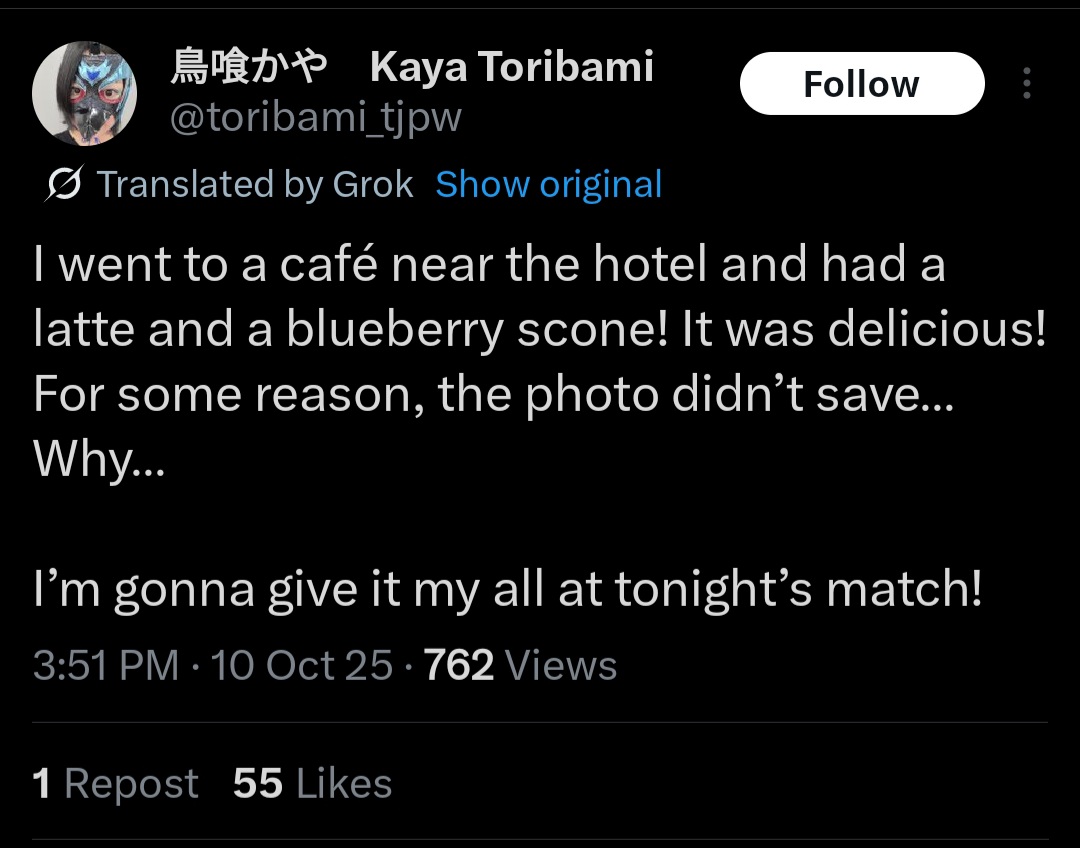Screen dimensions: 1080x848
Task: Open Kaya Toribami's profile picture
Action: point(84,94)
